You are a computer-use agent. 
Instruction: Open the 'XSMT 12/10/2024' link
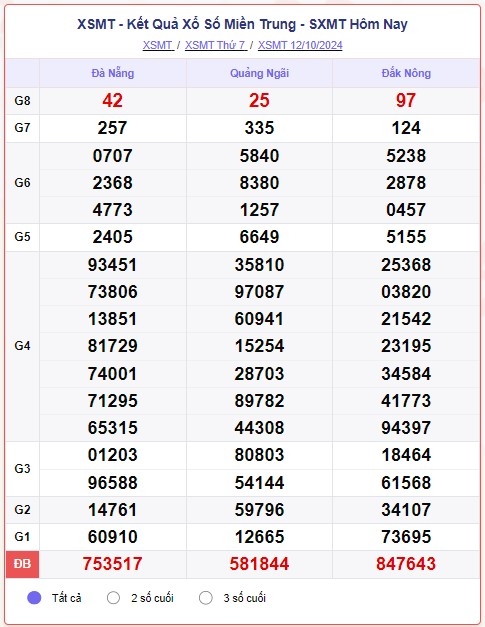click(x=300, y=45)
